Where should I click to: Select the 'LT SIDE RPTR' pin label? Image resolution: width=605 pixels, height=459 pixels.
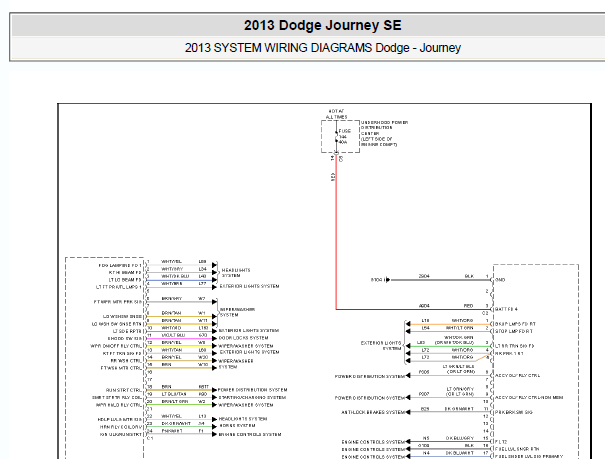point(127,331)
